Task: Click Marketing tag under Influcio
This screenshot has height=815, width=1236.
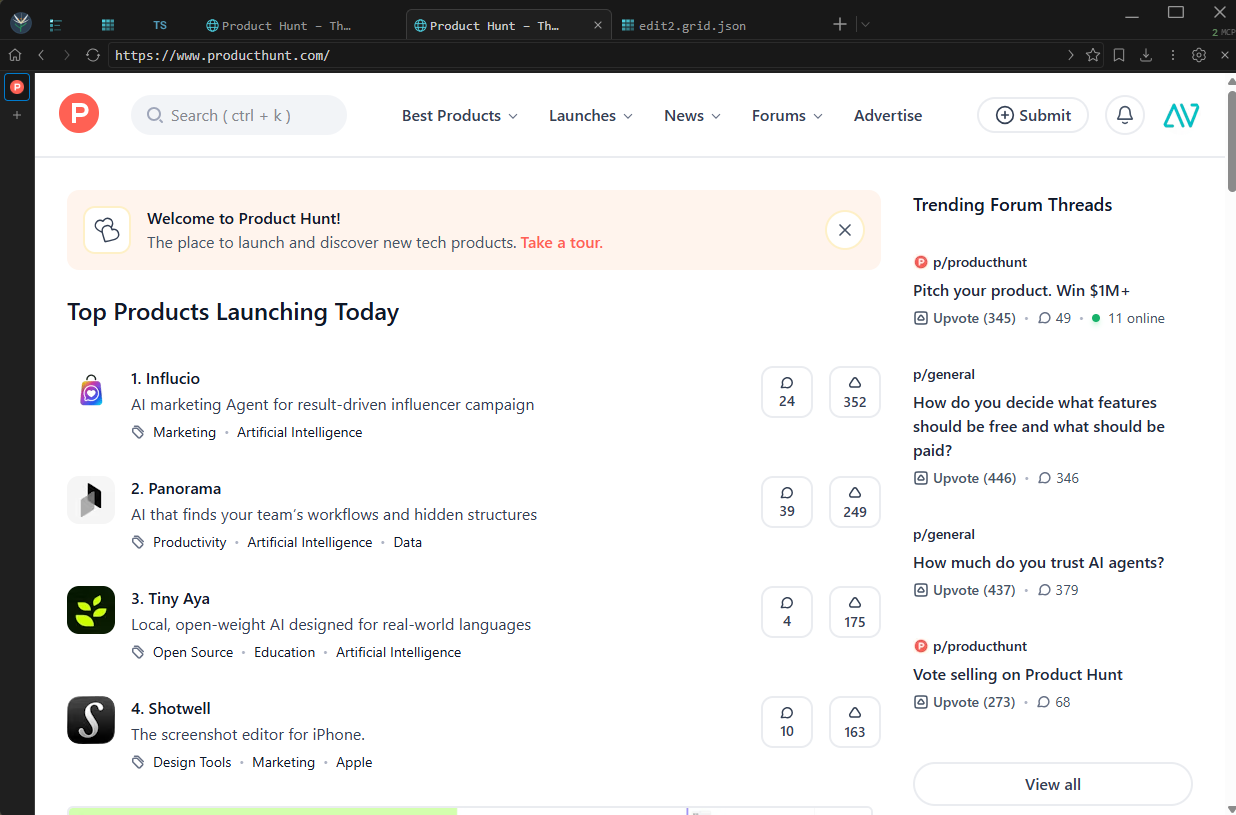Action: point(184,432)
